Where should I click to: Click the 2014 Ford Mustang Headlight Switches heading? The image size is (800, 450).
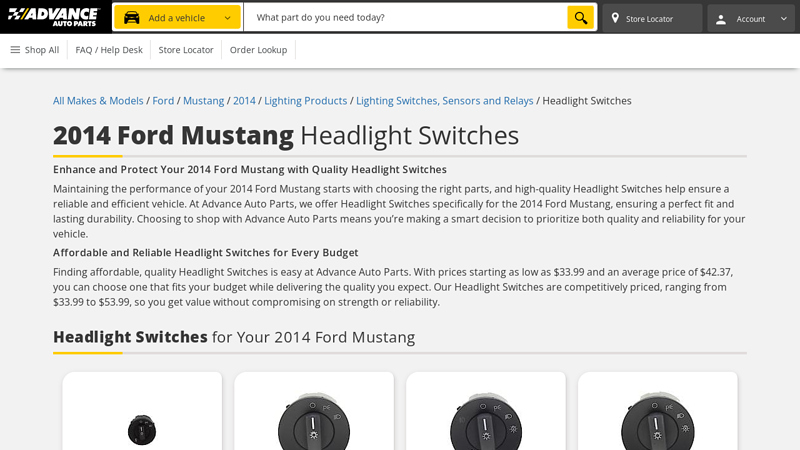pos(286,135)
